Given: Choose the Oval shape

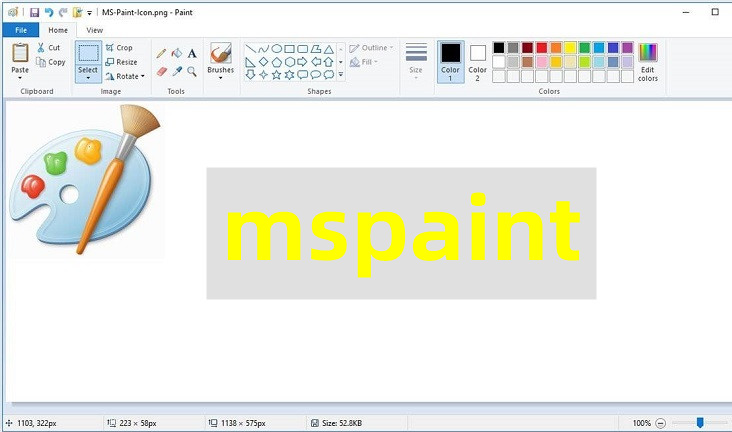Looking at the screenshot, I should [x=276, y=49].
